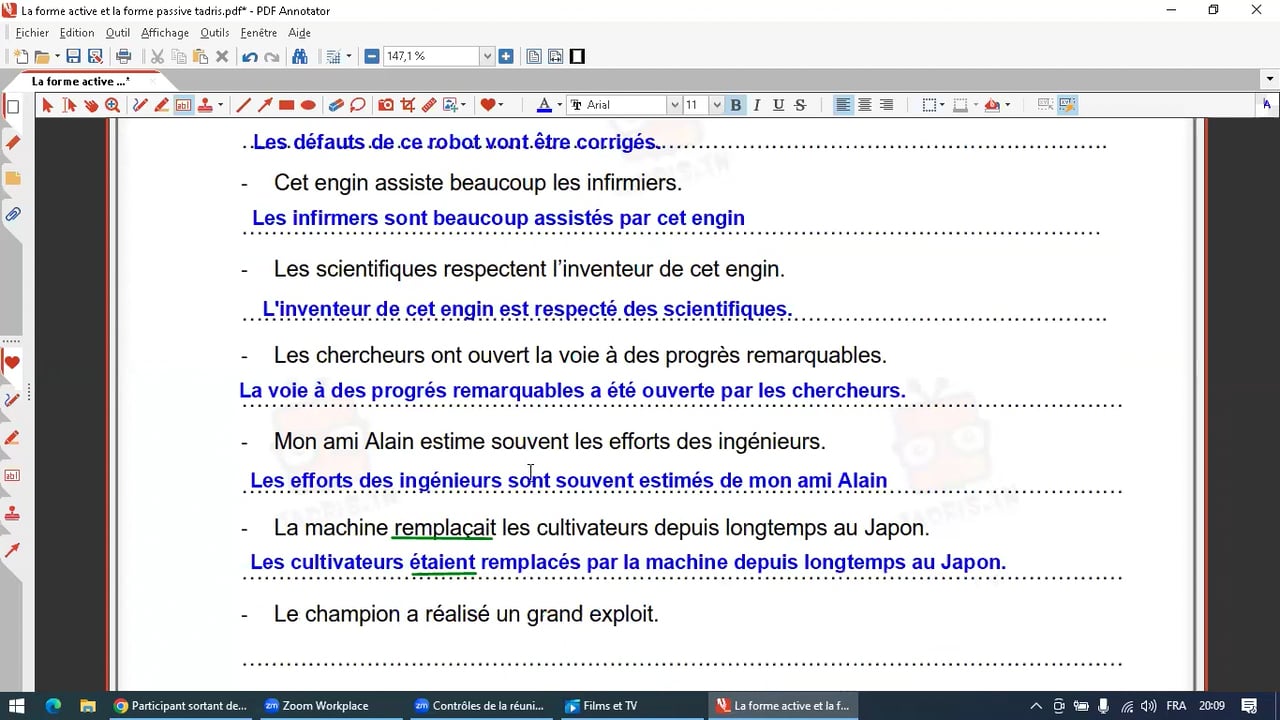The height and width of the screenshot is (720, 1280).
Task: Select the Ellipse shape tool
Action: [308, 105]
